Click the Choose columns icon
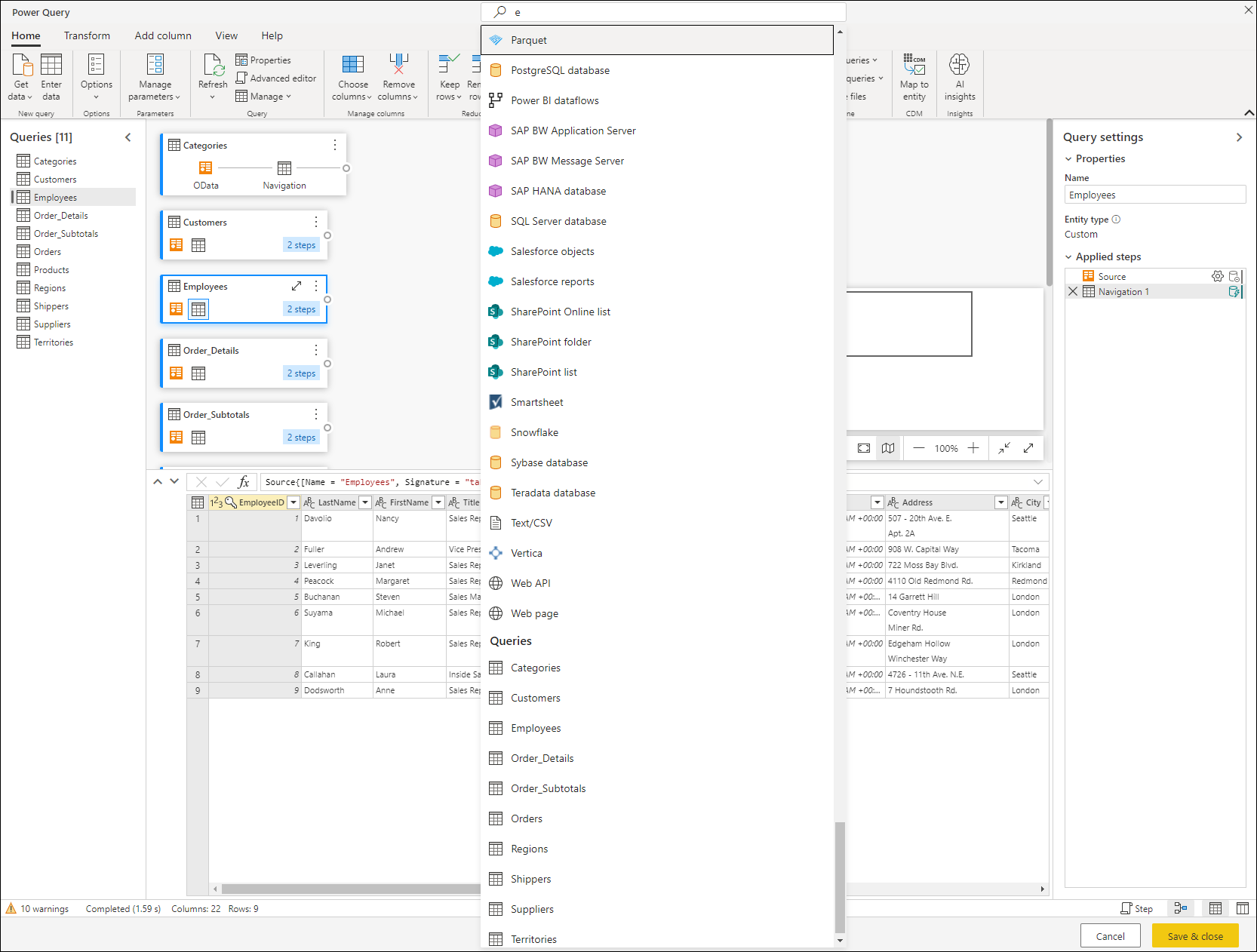Viewport: 1257px width, 952px height. pyautogui.click(x=353, y=64)
